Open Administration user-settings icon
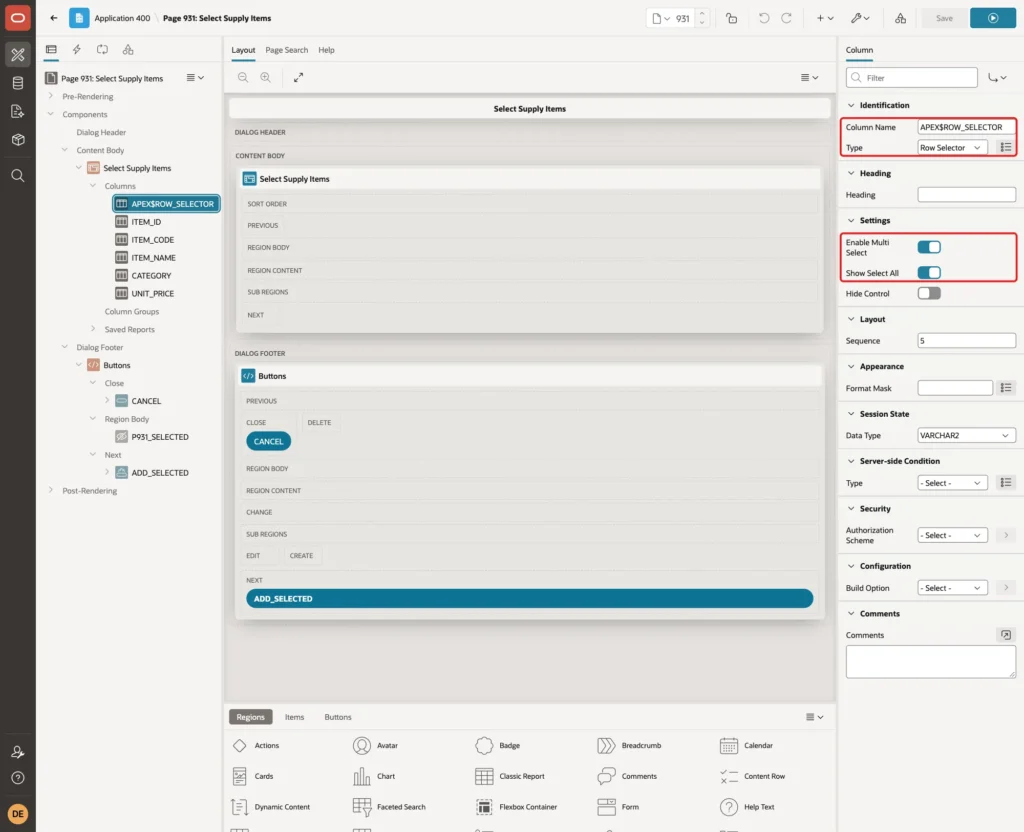 pos(18,752)
